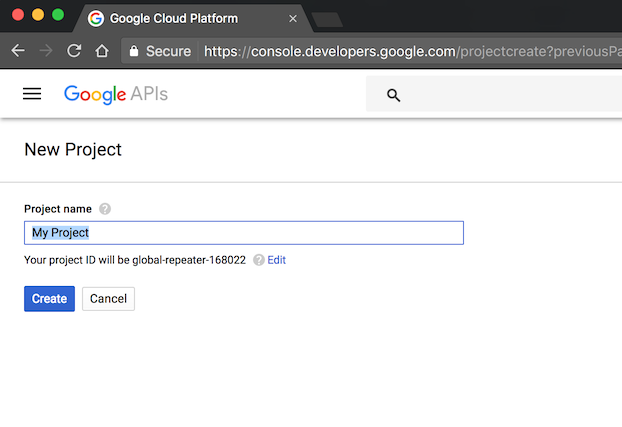
Task: Click the magnifying glass search icon
Action: [x=393, y=95]
